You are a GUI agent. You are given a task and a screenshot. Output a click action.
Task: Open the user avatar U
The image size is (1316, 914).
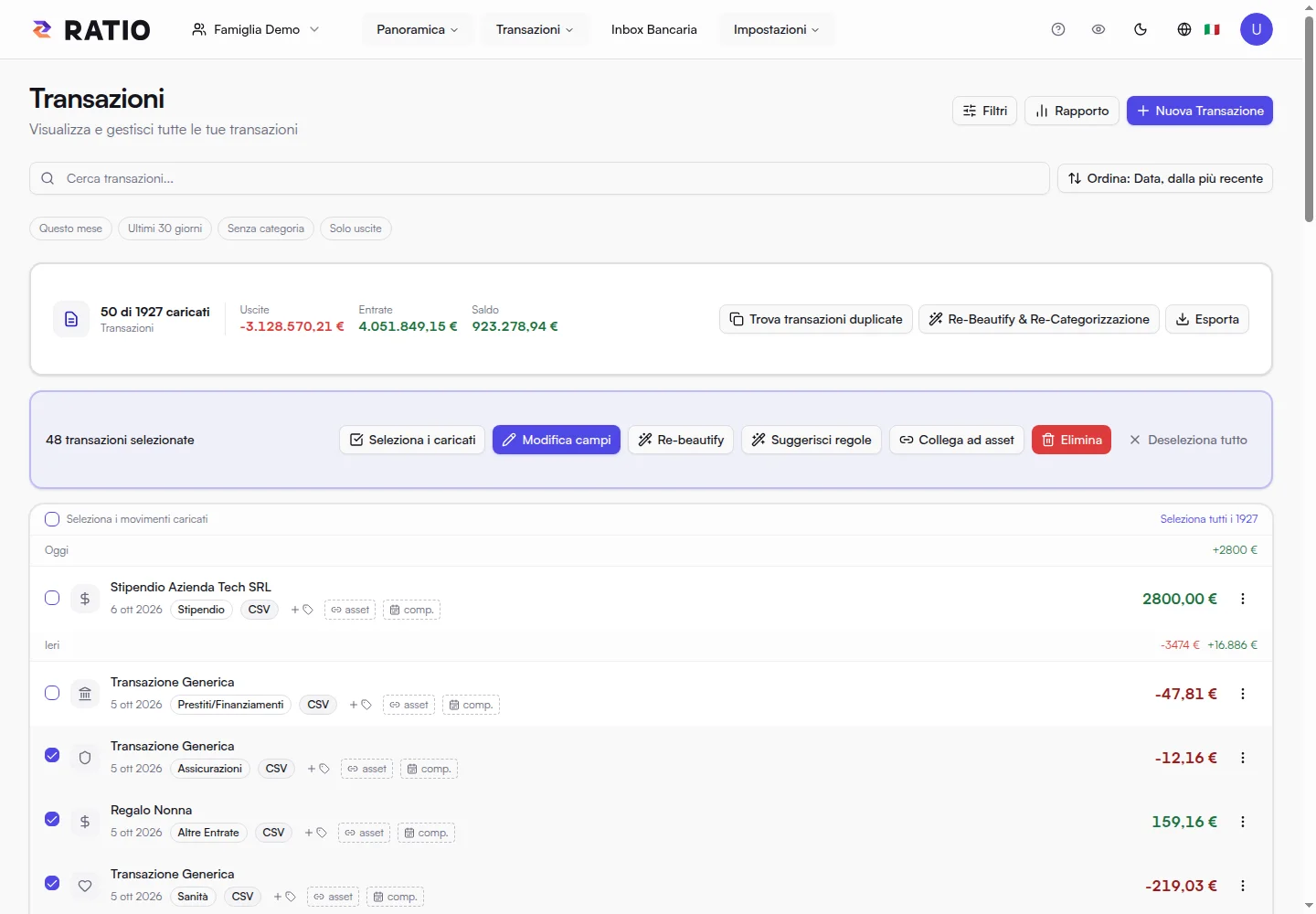click(x=1257, y=29)
